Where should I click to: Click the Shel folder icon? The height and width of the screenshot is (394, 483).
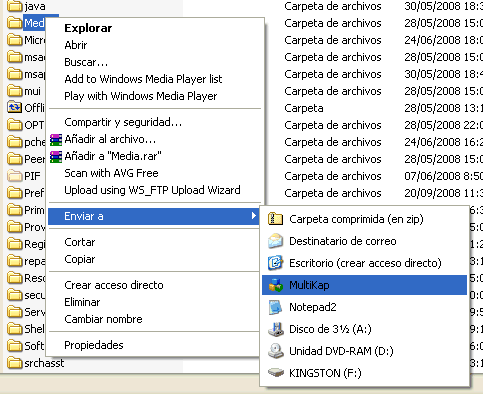[x=14, y=329]
